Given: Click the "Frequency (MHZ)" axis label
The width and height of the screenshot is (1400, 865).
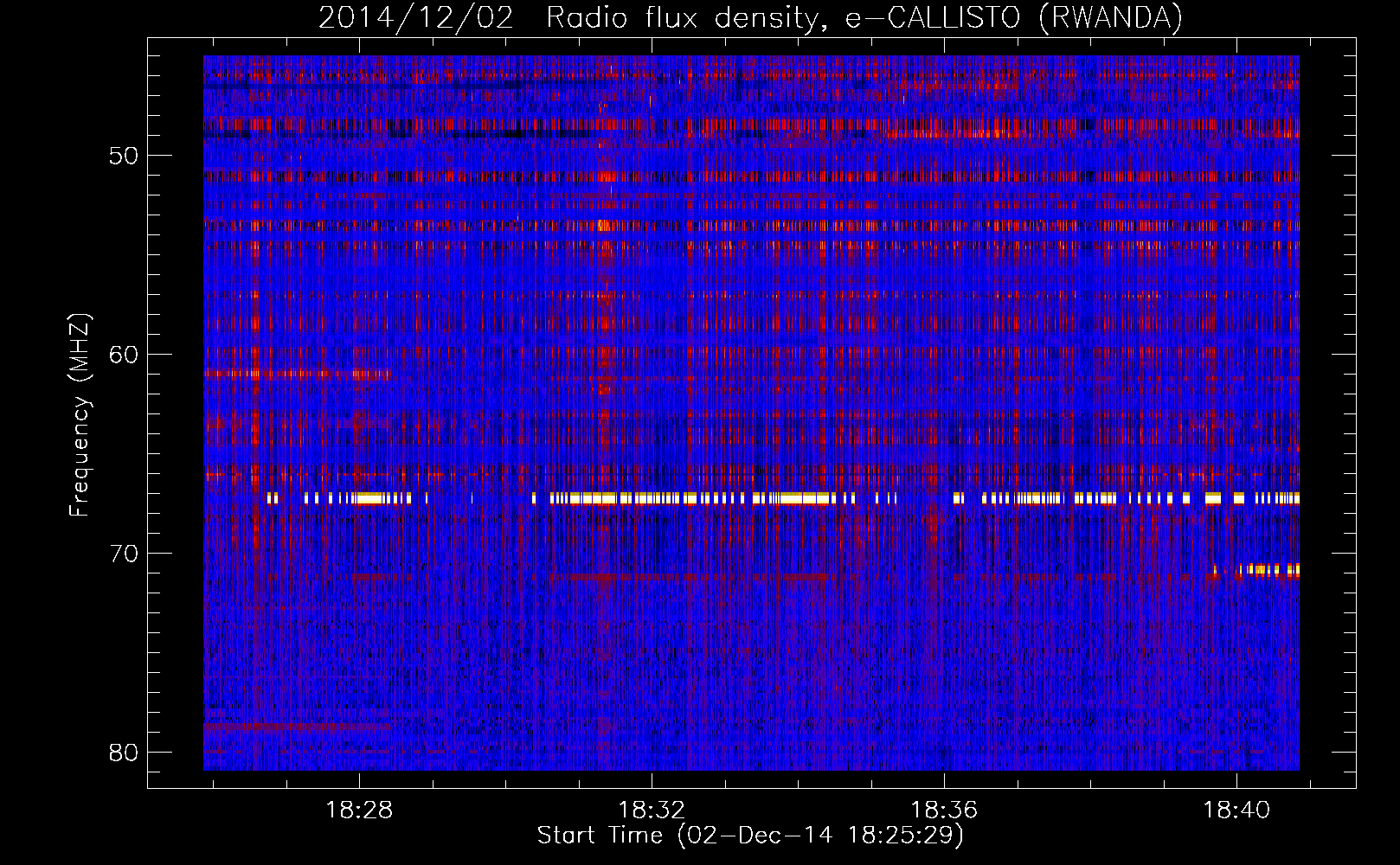Looking at the screenshot, I should pyautogui.click(x=80, y=414).
